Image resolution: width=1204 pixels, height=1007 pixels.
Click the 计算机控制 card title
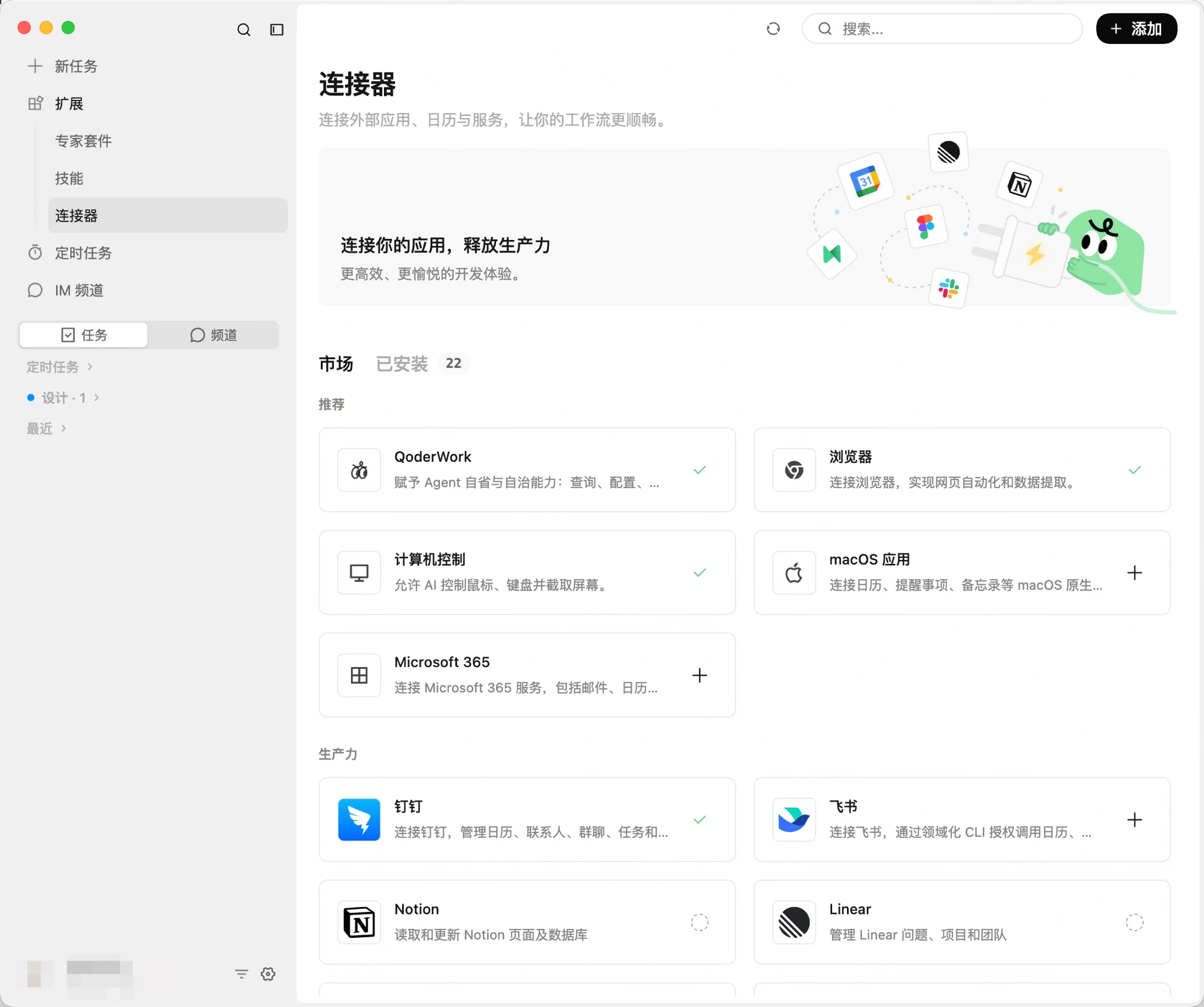coord(430,559)
